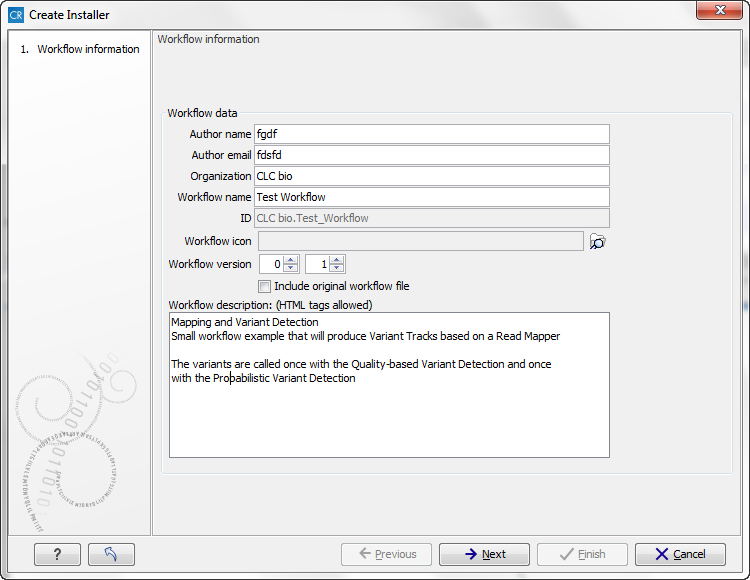Click the help question mark button
This screenshot has height=580, width=750.
(x=57, y=554)
